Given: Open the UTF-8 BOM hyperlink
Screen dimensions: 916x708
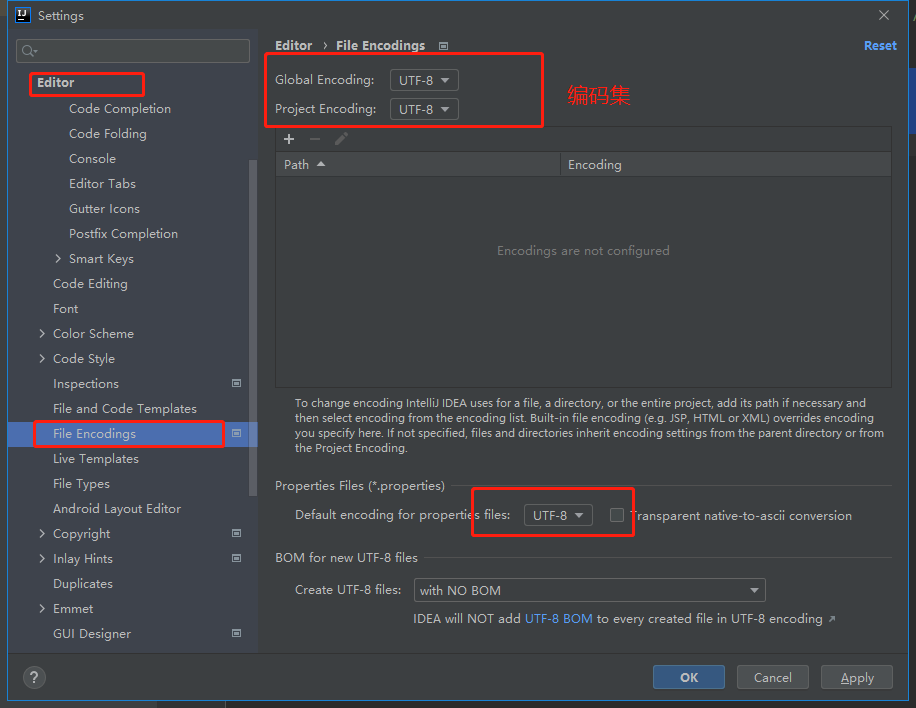Looking at the screenshot, I should coord(558,619).
